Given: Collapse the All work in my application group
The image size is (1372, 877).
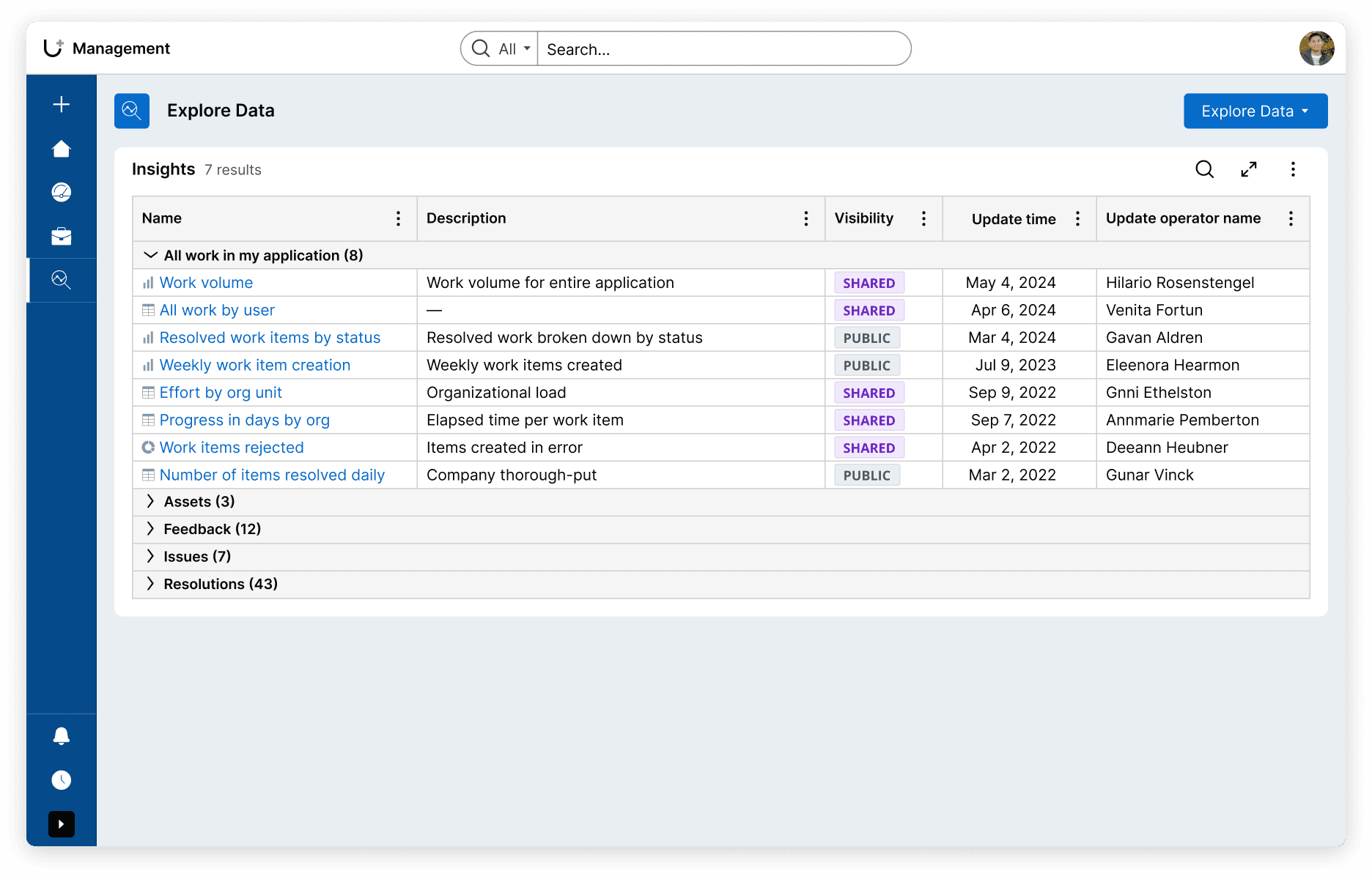Looking at the screenshot, I should 150,255.
